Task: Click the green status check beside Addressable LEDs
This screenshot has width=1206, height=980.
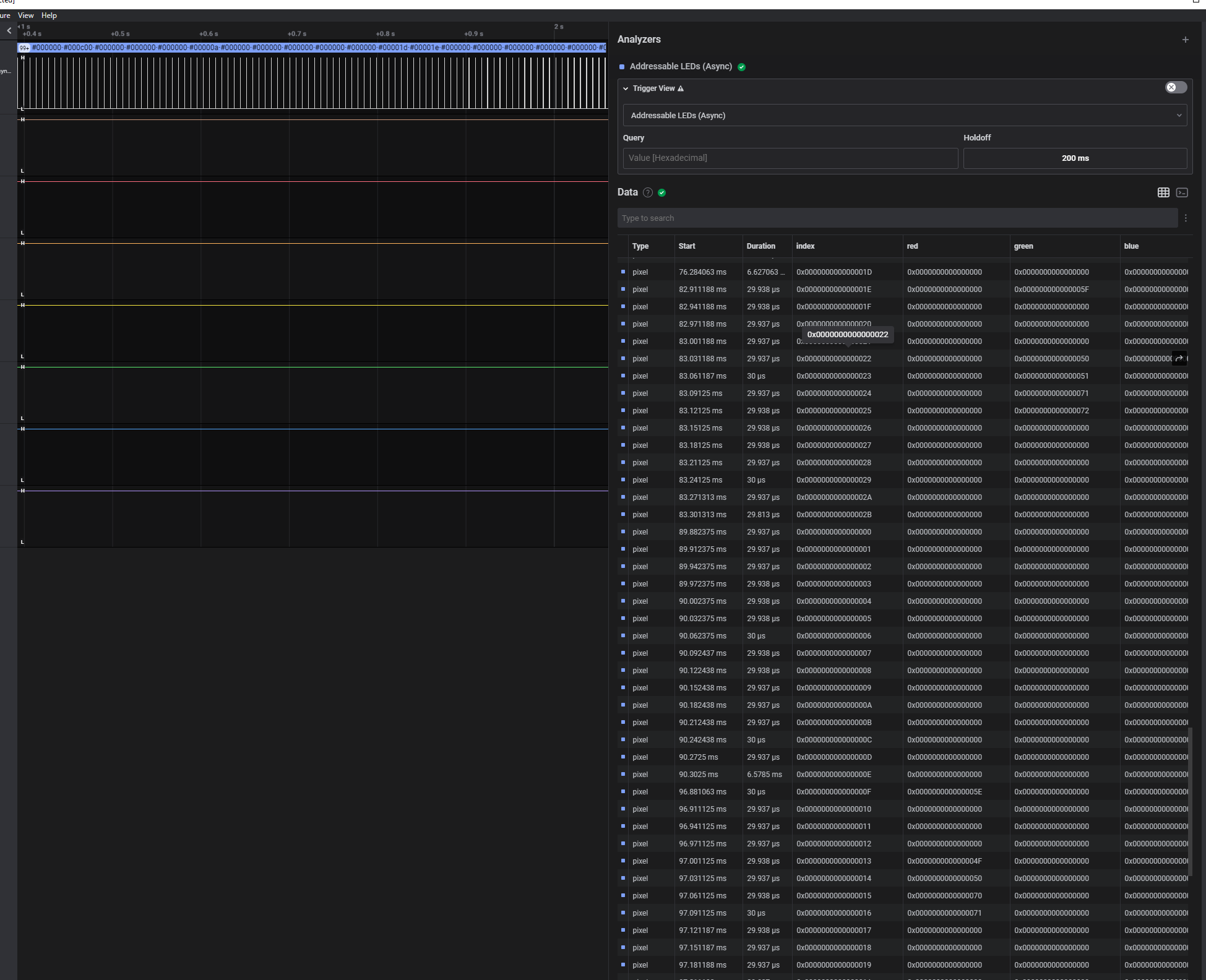Action: (x=741, y=67)
